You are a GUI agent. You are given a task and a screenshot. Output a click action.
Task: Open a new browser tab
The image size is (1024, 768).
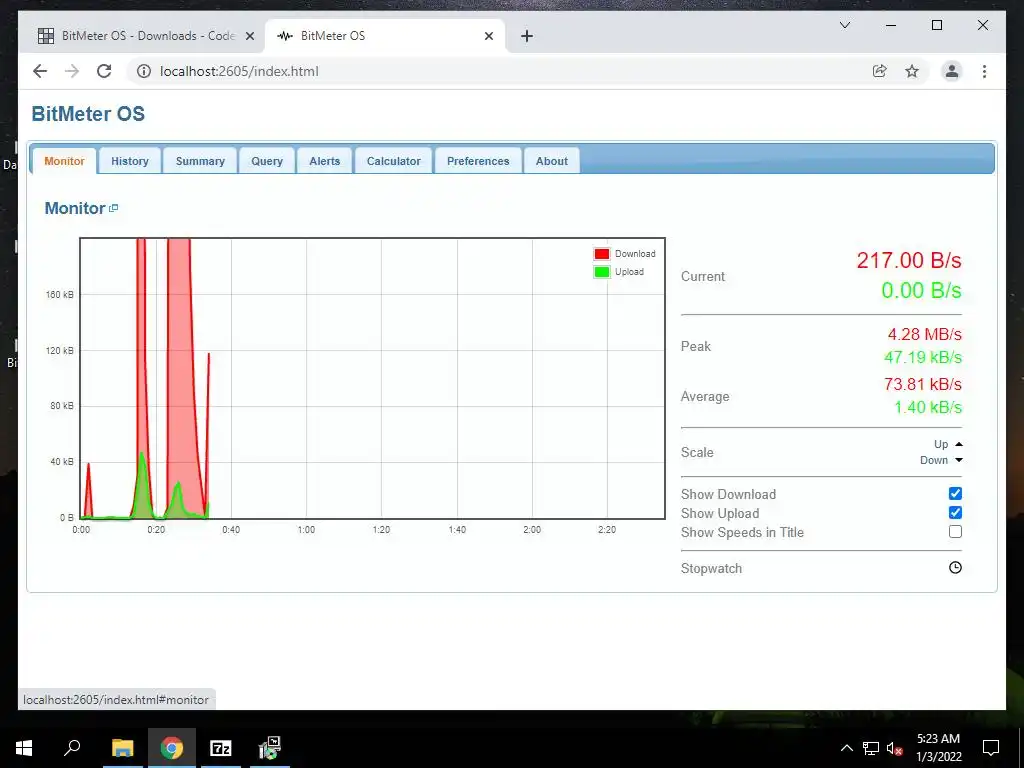(x=527, y=37)
